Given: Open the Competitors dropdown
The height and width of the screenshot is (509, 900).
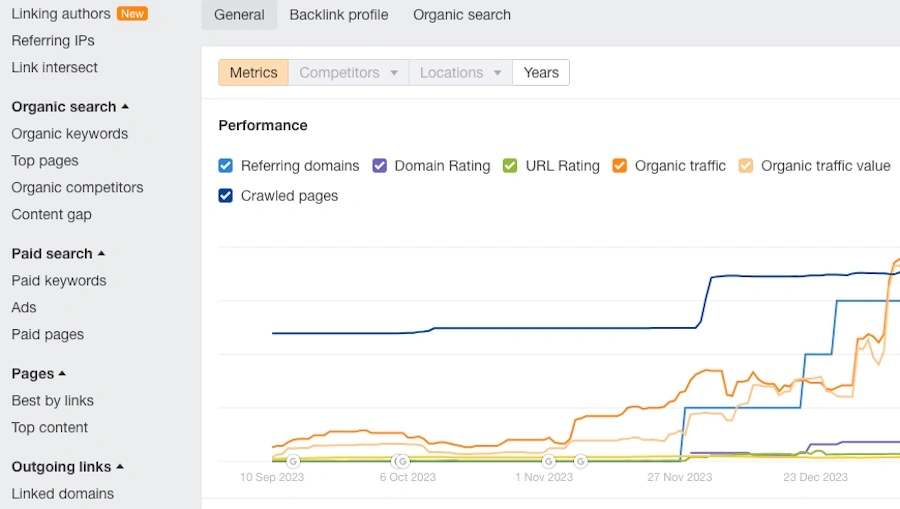Looking at the screenshot, I should click(349, 73).
